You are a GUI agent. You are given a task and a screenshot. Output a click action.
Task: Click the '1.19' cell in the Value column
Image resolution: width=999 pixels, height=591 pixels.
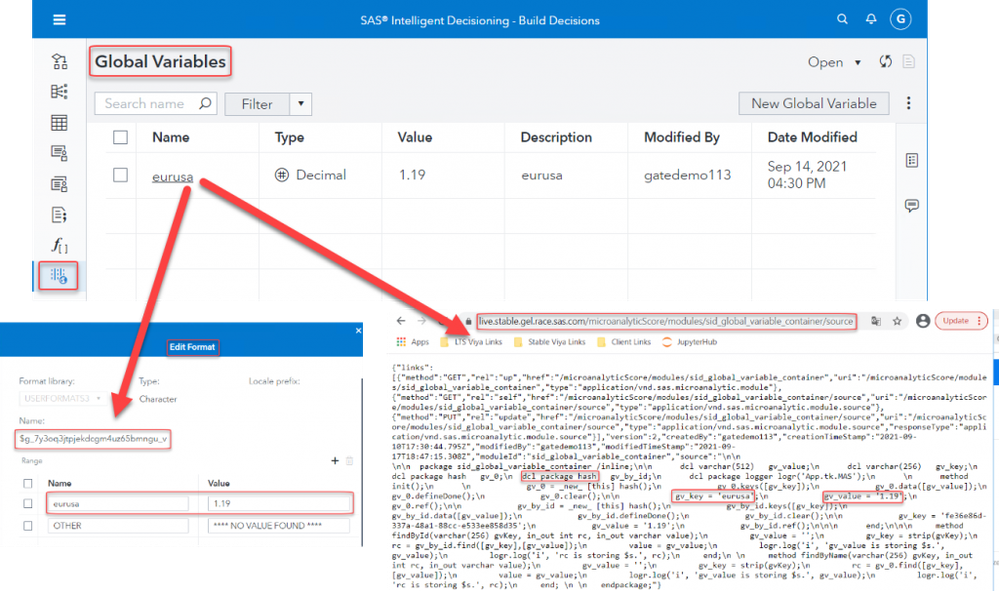click(x=412, y=174)
